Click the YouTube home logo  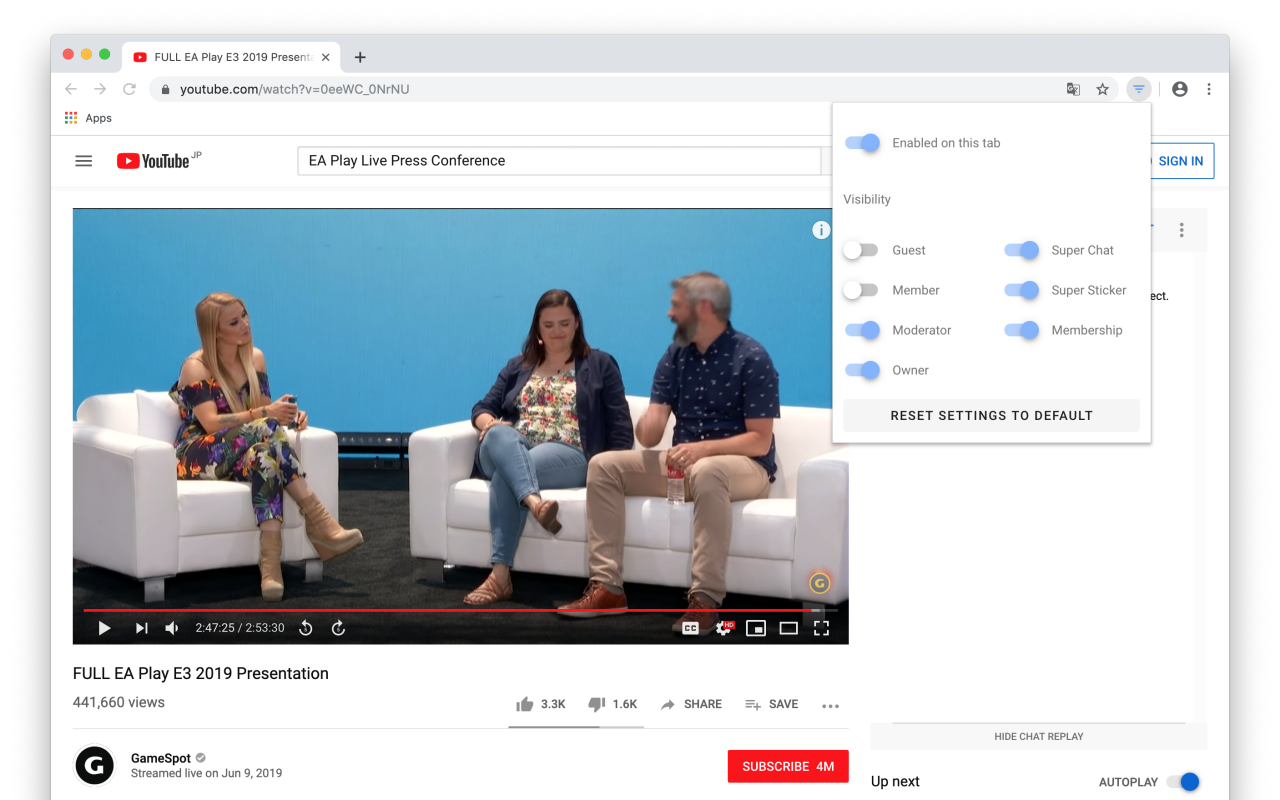click(157, 160)
